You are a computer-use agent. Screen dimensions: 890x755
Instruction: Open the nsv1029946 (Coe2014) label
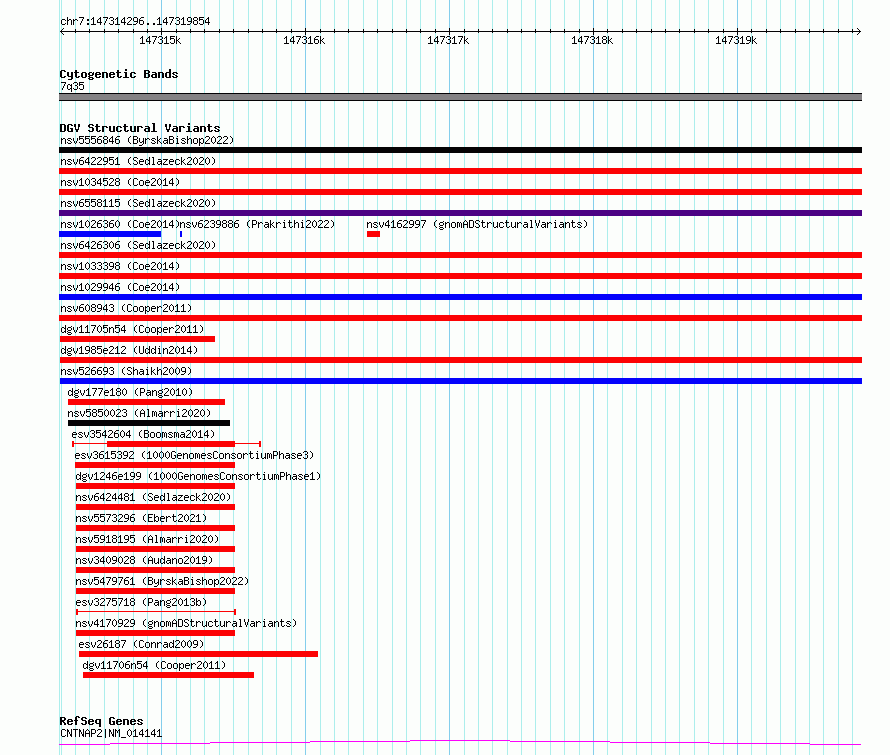click(x=120, y=287)
